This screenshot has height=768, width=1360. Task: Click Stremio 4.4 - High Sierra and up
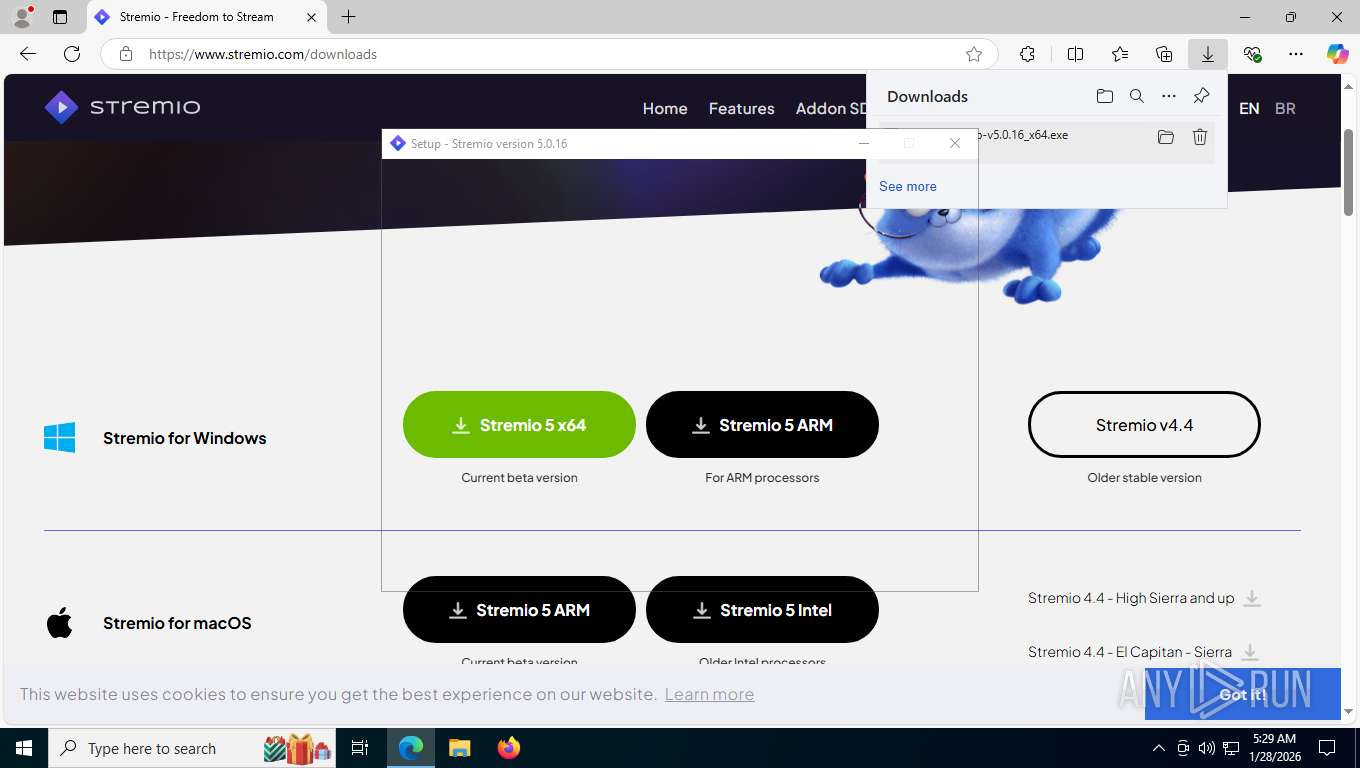coord(1131,598)
